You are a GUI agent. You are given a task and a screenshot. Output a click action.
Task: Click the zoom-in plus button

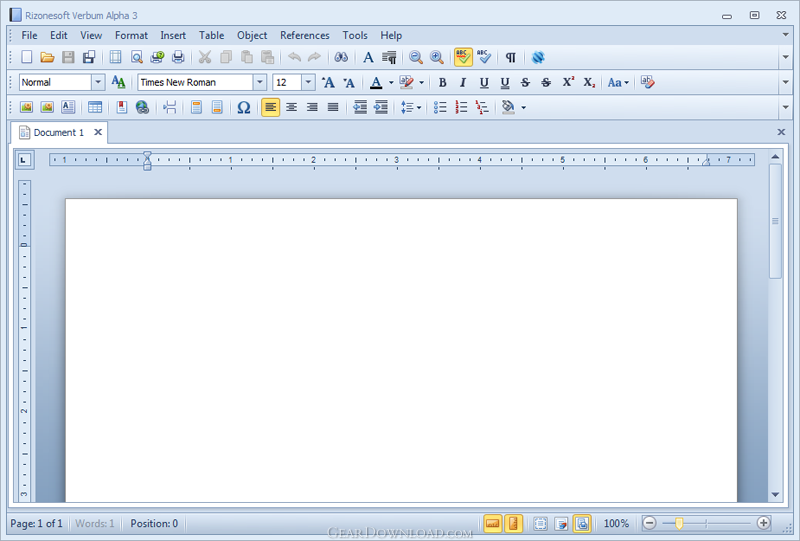tap(763, 523)
